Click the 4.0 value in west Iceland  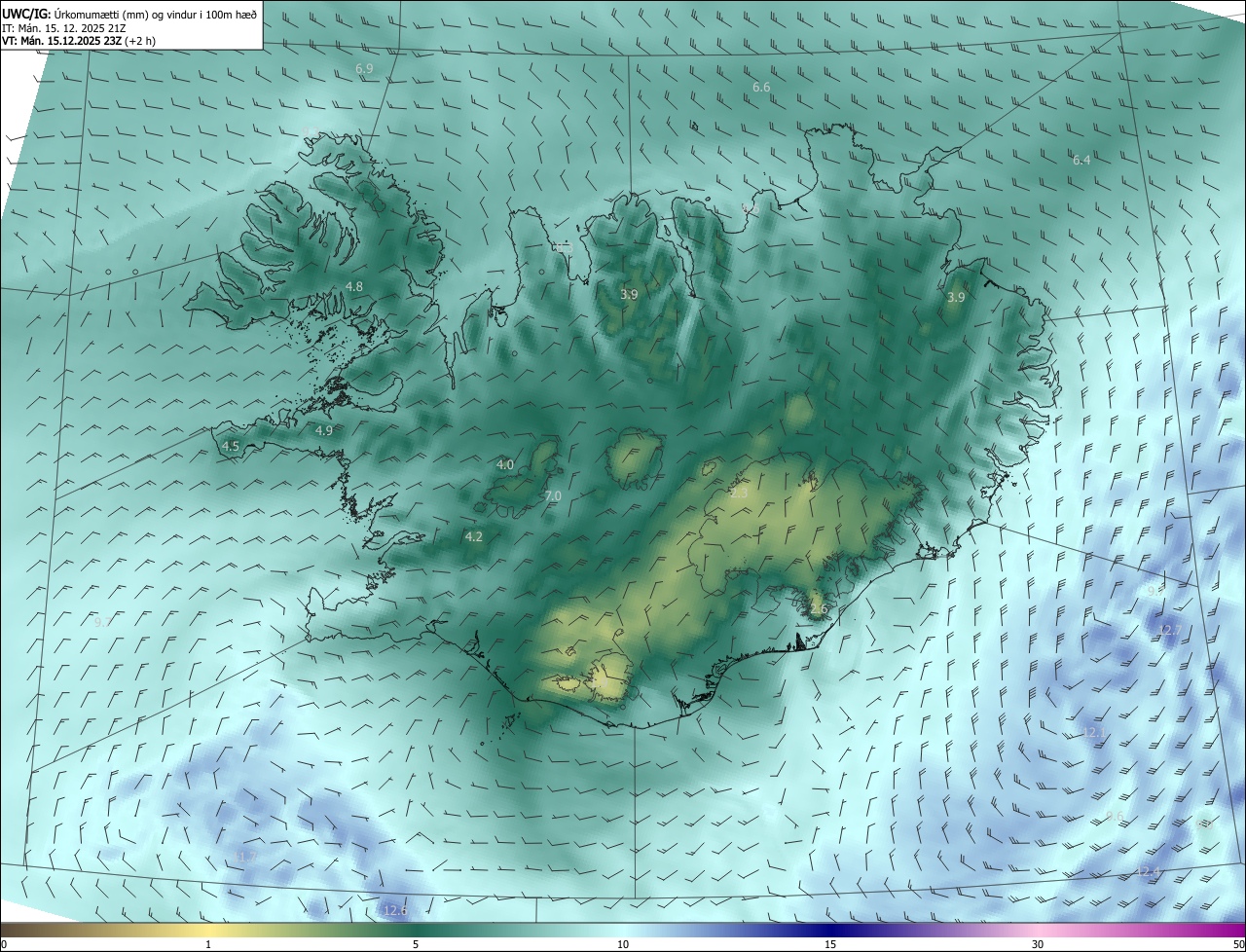point(505,465)
